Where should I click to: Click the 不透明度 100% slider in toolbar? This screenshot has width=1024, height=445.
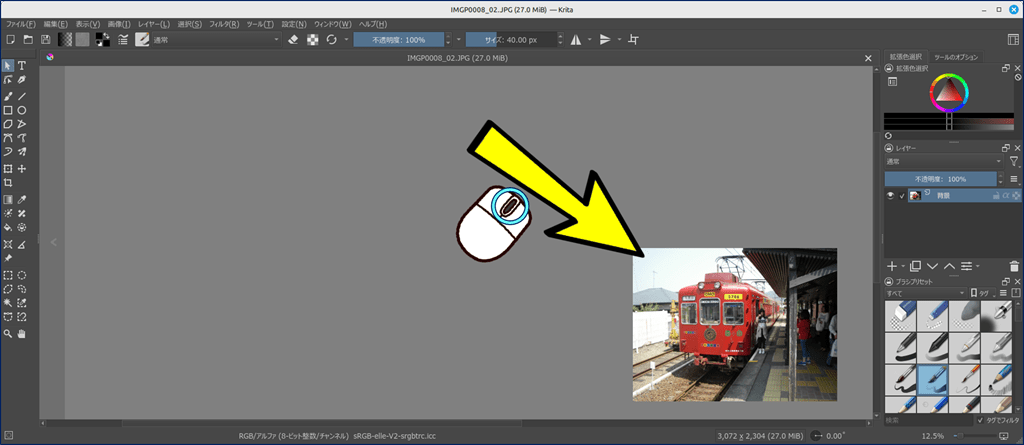(x=400, y=39)
